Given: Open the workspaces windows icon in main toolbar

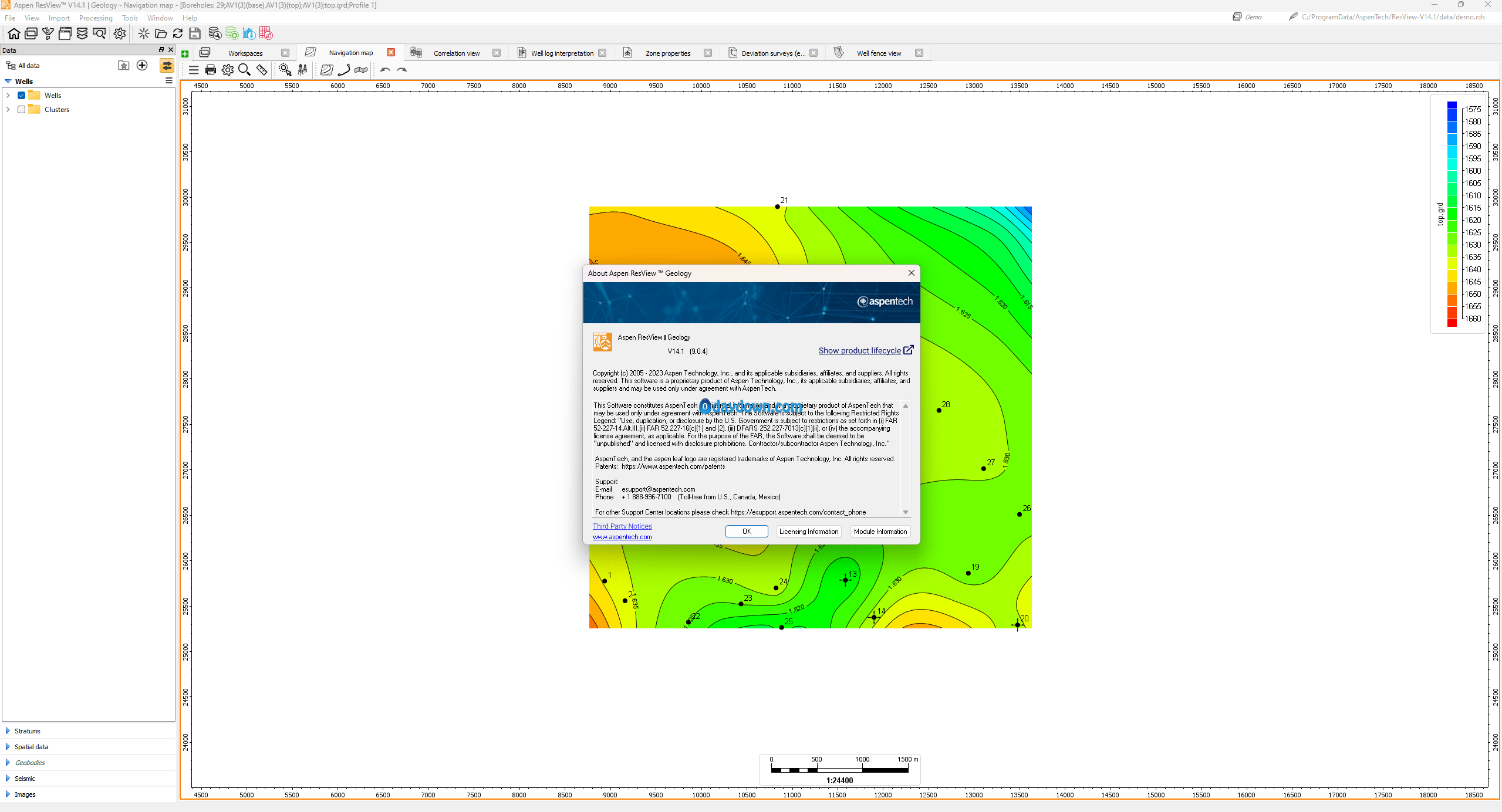Looking at the screenshot, I should point(31,33).
